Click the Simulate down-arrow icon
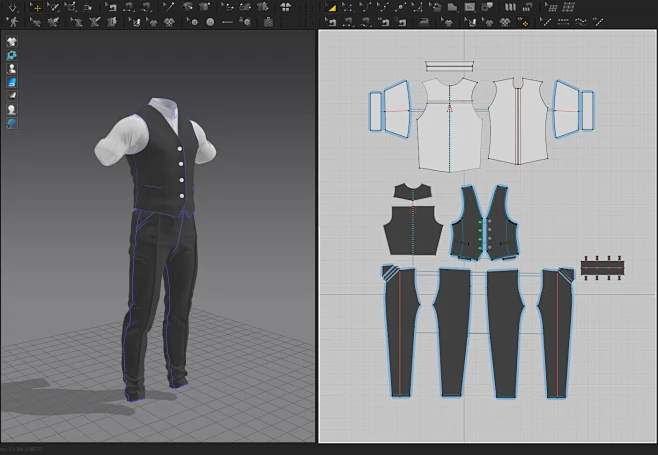Viewport: 658px width, 455px height. click(x=12, y=7)
